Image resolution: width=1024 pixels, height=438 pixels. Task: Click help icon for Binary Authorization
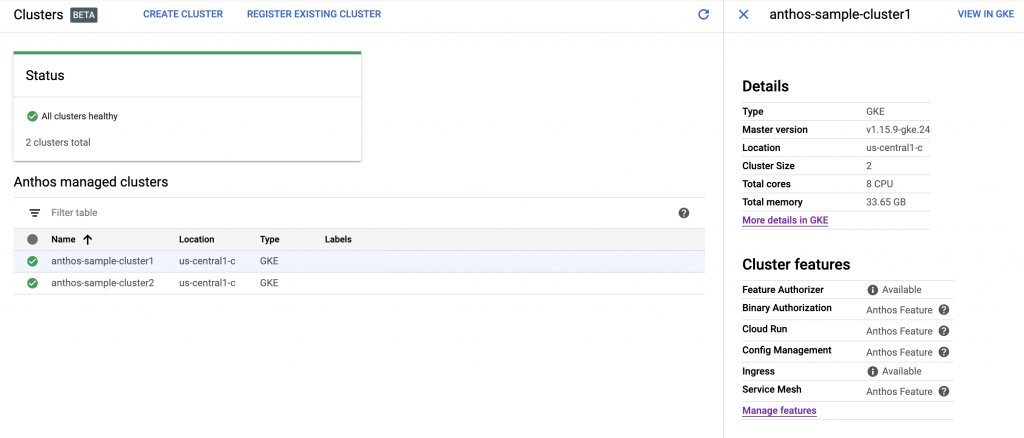(x=944, y=310)
